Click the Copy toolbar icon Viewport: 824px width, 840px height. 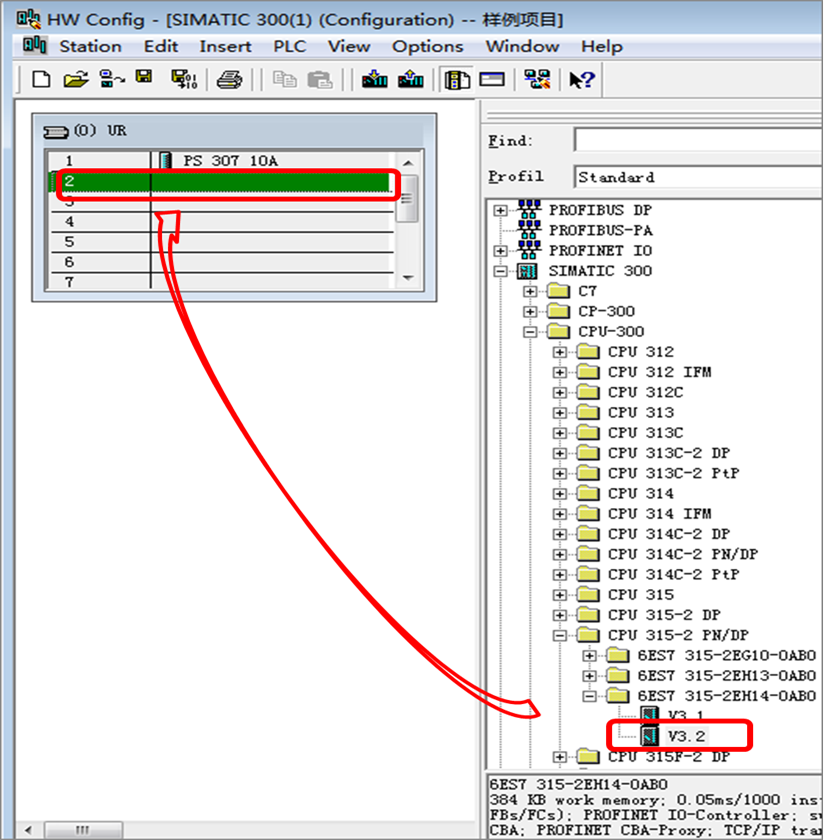[284, 80]
